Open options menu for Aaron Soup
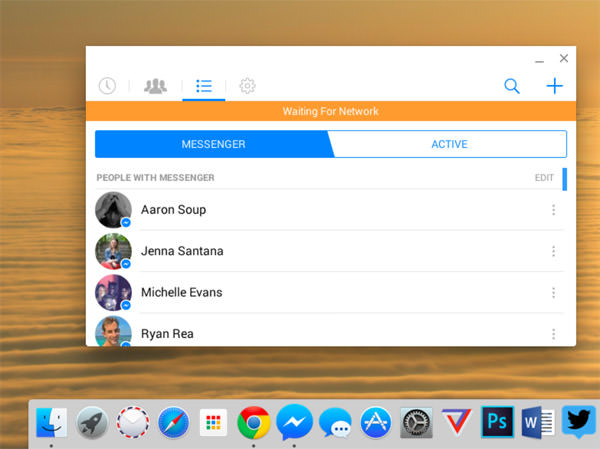 [x=553, y=210]
